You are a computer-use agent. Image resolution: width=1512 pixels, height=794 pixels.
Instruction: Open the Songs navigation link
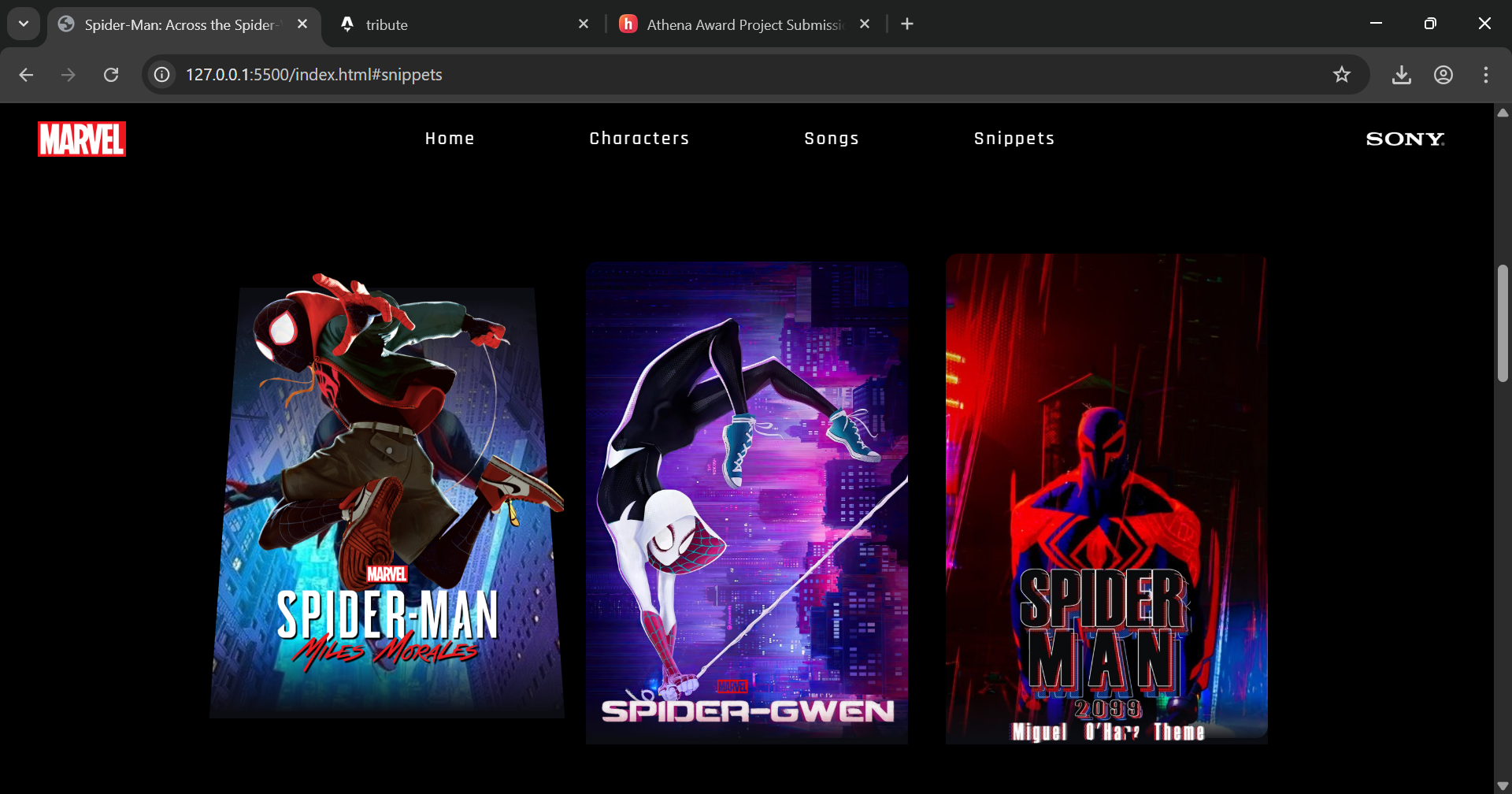[x=832, y=139]
